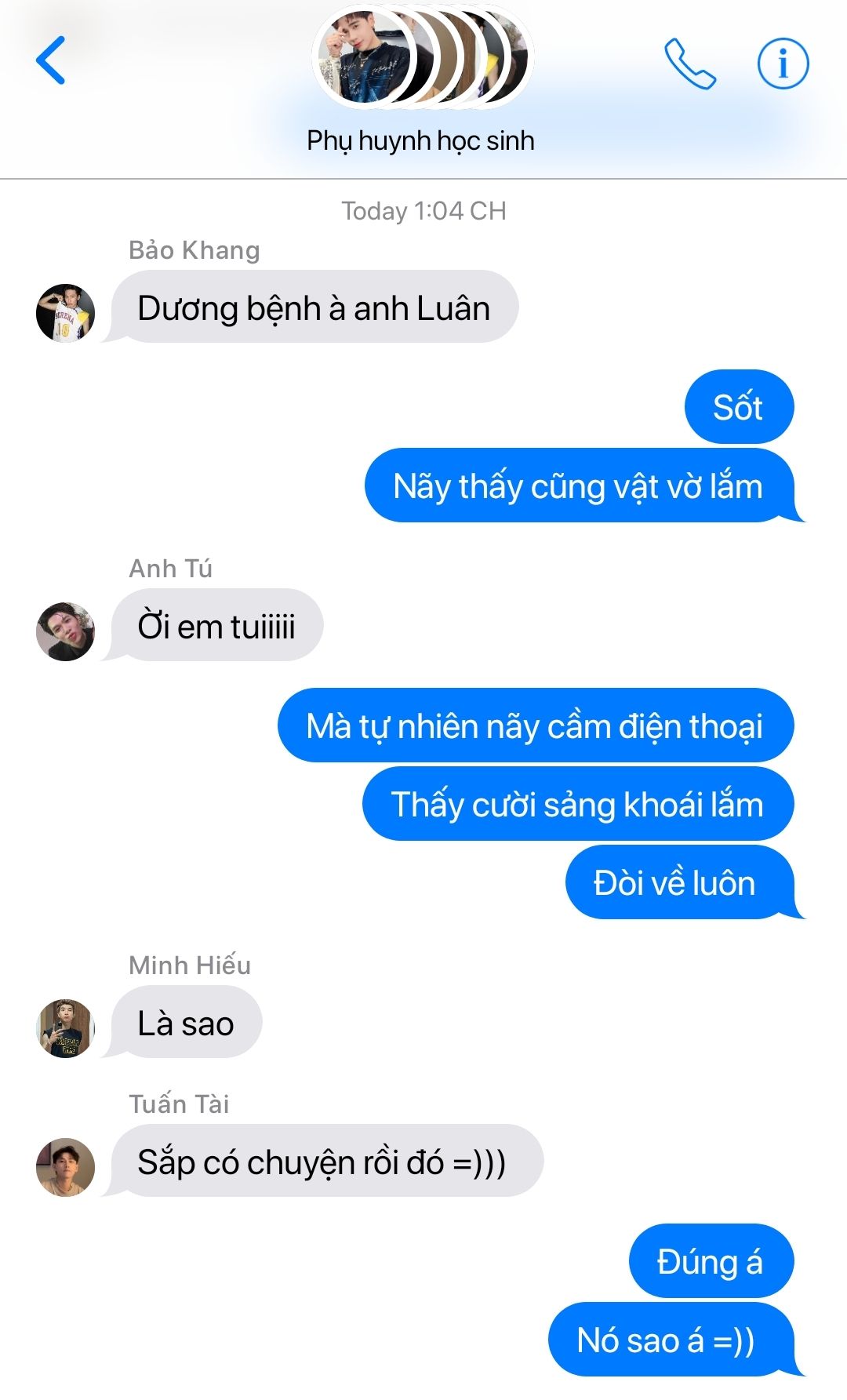The image size is (847, 1400).
Task: Select the 'Nó sao á =))' message
Action: pos(671,1339)
